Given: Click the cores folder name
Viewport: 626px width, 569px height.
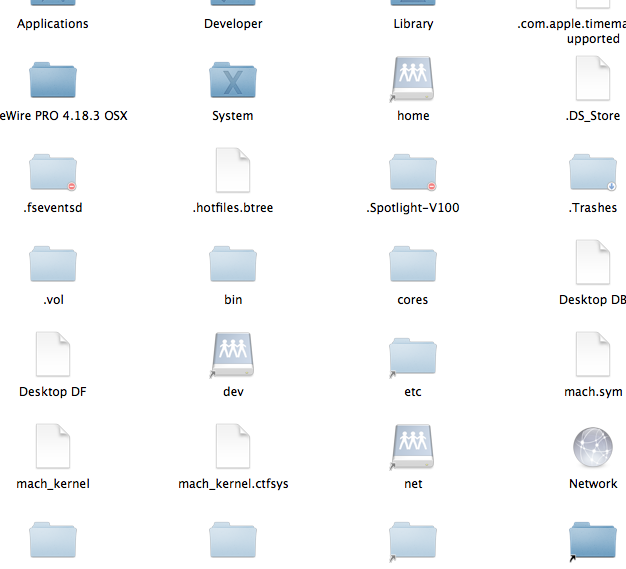Looking at the screenshot, I should [413, 300].
